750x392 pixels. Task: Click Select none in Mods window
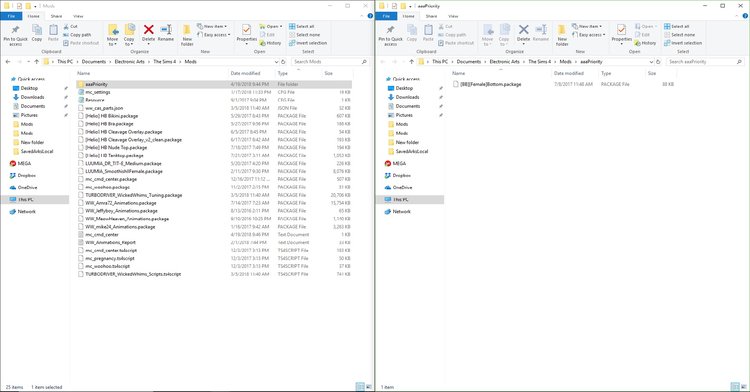tap(304, 35)
